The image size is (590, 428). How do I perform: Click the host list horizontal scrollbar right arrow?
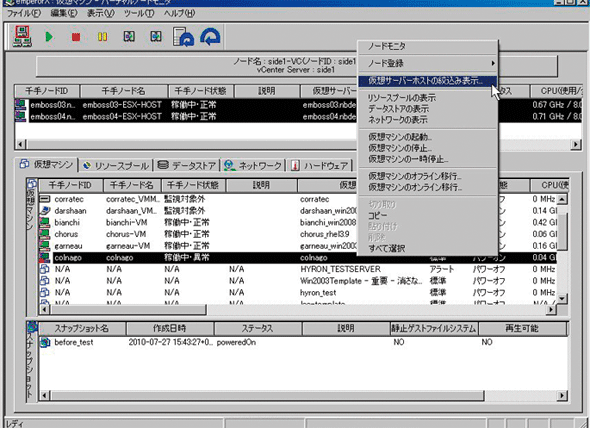point(575,144)
